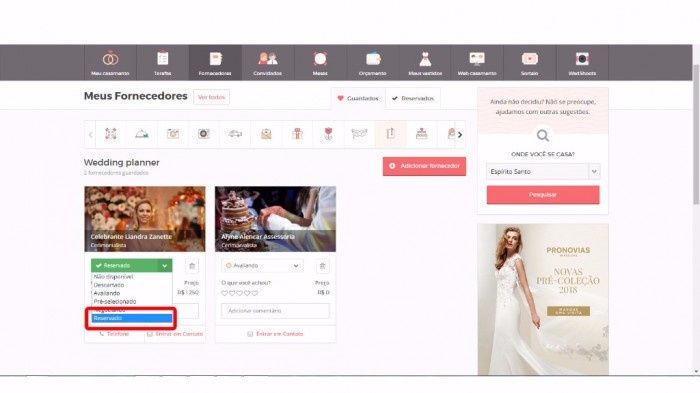The width and height of the screenshot is (700, 393).
Task: Select the highlighted wedding planner clipboard icon
Action: click(391, 134)
